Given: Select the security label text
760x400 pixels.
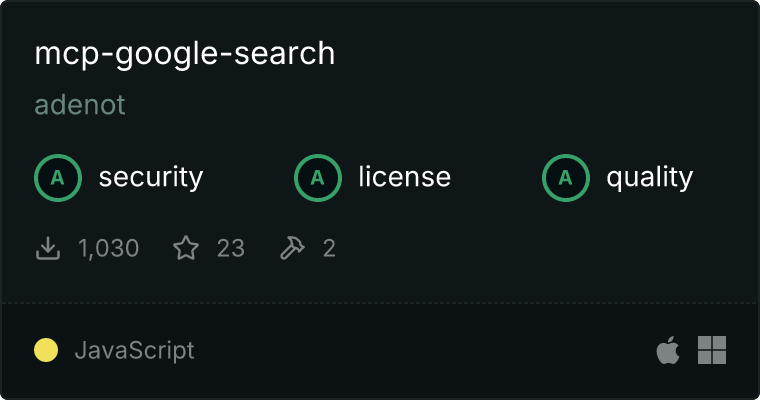Looking at the screenshot, I should coord(151,177).
